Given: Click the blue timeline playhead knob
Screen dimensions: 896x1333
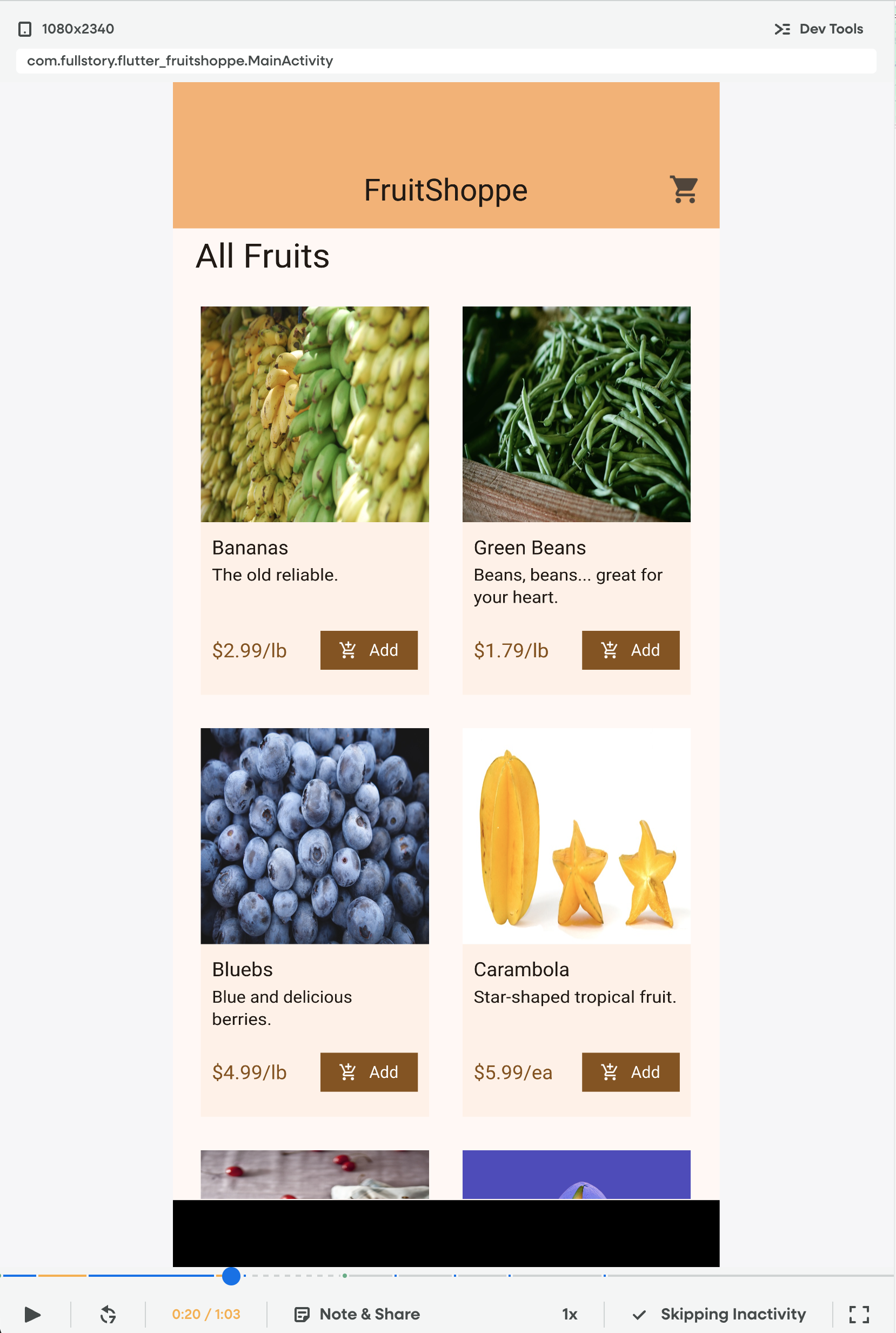Looking at the screenshot, I should point(231,1275).
